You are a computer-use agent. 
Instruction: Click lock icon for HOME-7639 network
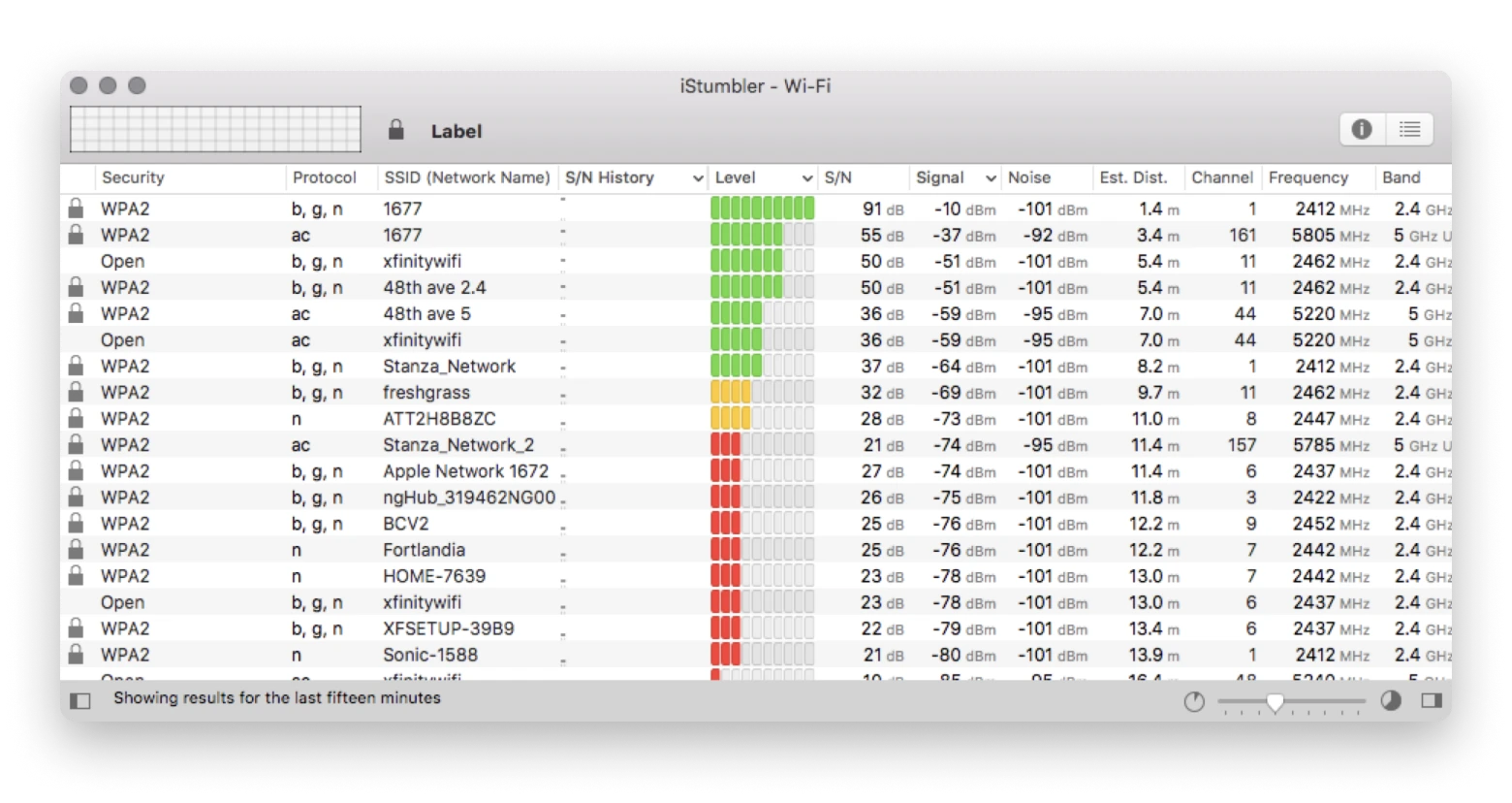tap(76, 574)
